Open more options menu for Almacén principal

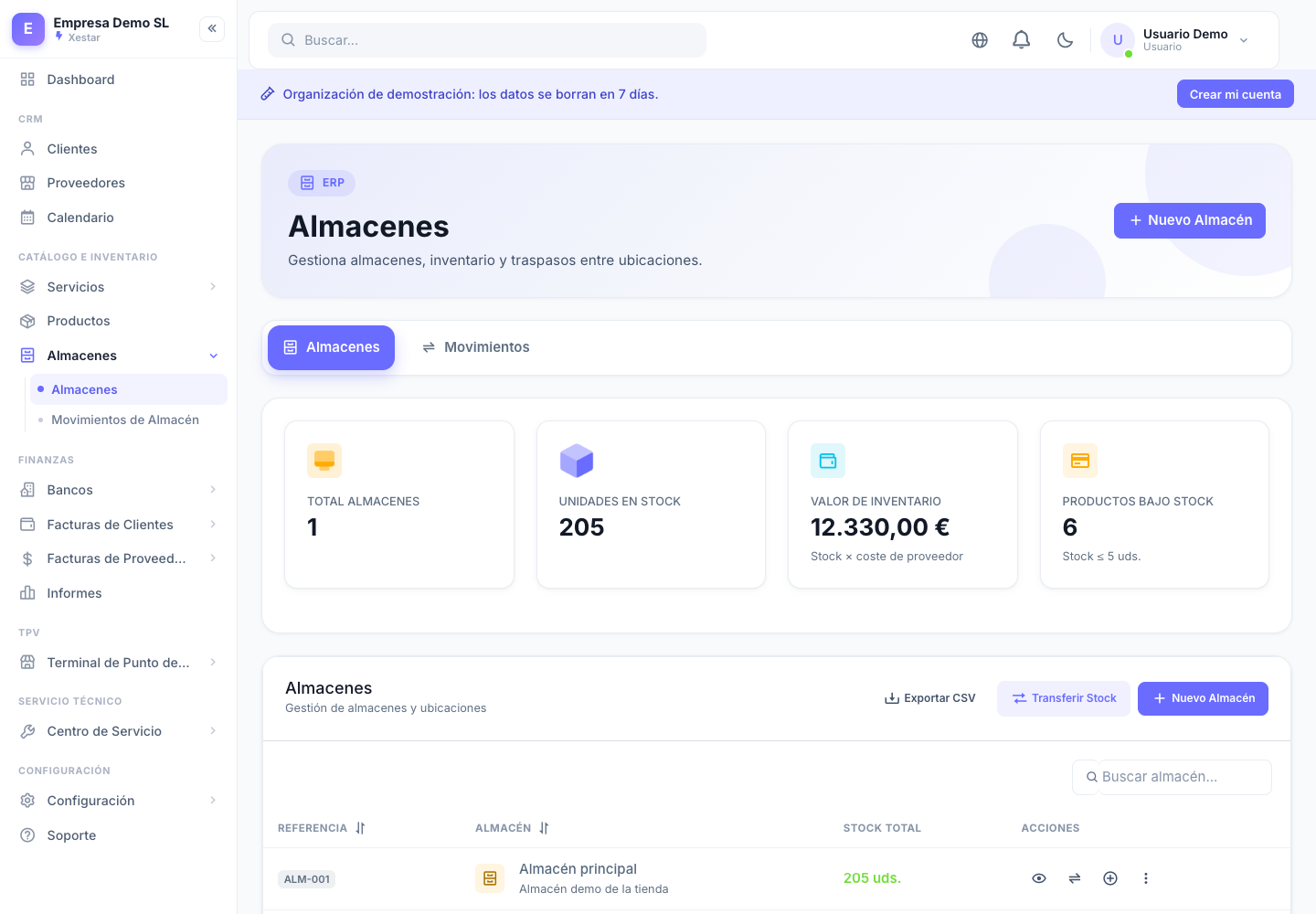[x=1146, y=878]
